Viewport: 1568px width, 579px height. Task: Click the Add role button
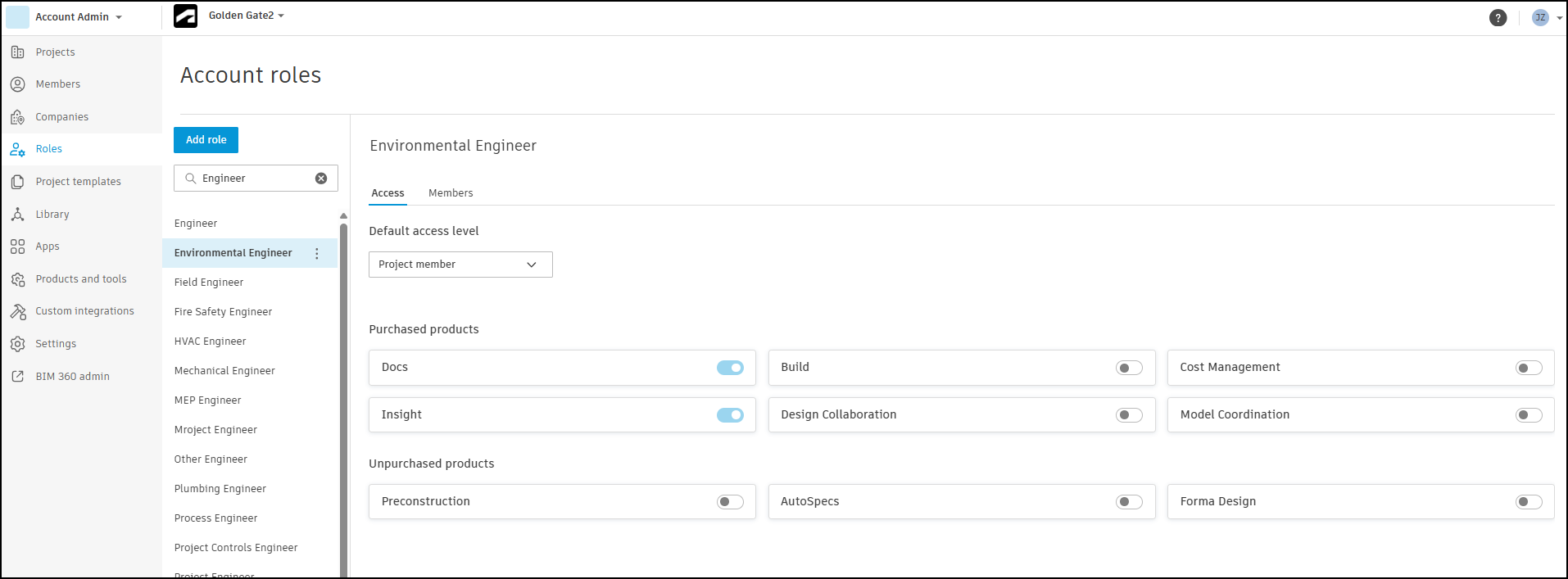[x=206, y=140]
